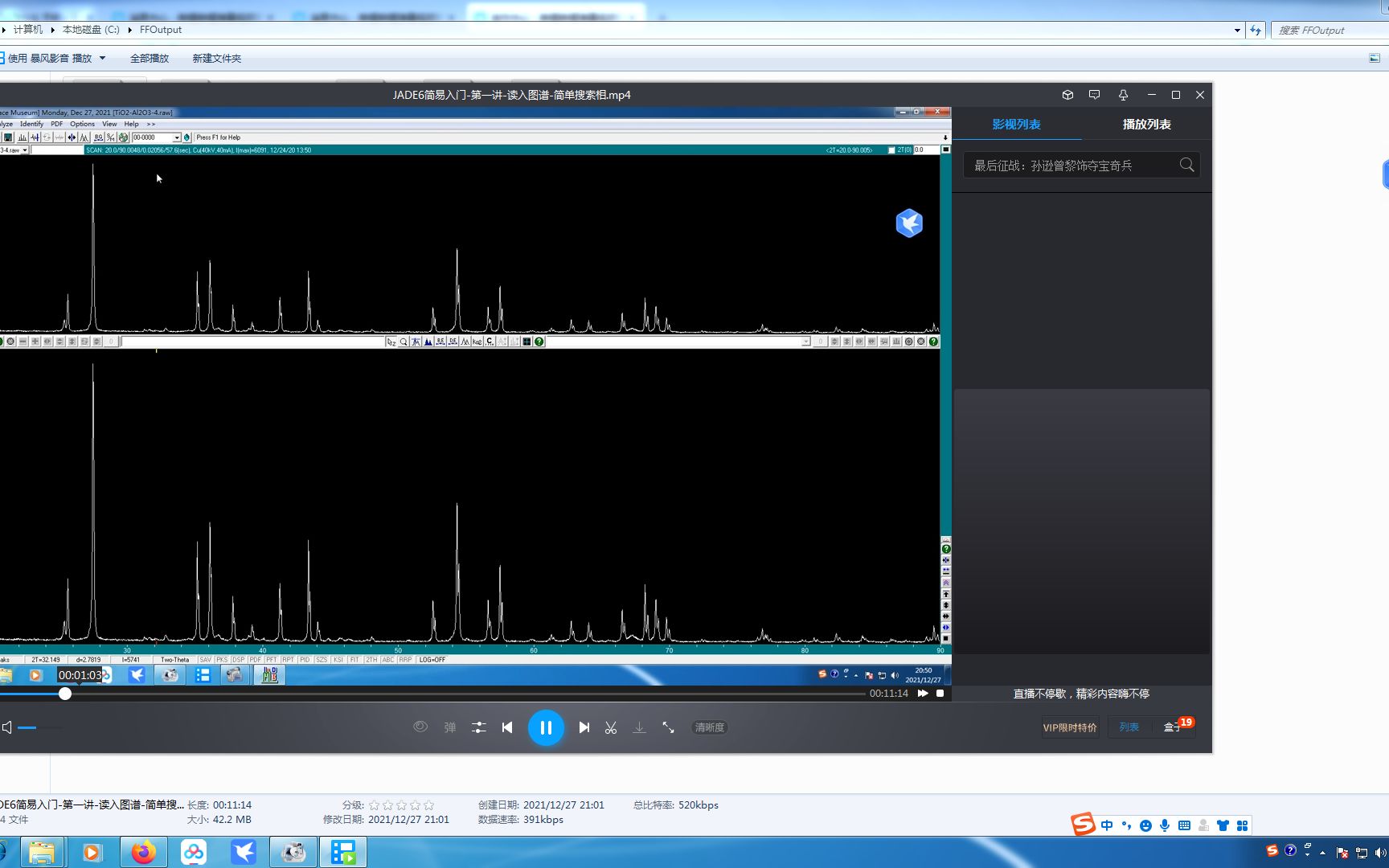
Task: Expand the 播放 dropdown arrow in Explorer toolbar
Action: click(103, 59)
